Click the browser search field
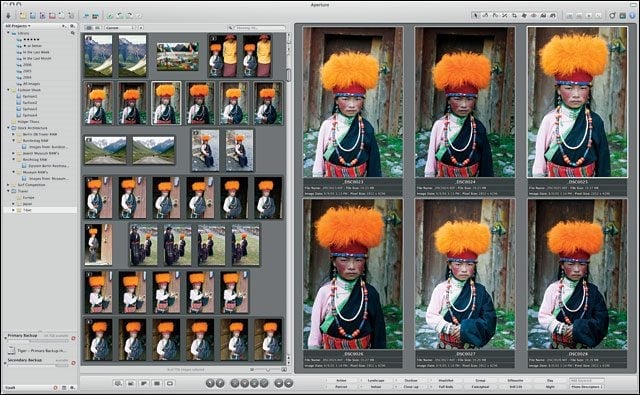The width and height of the screenshot is (640, 395). point(260,28)
